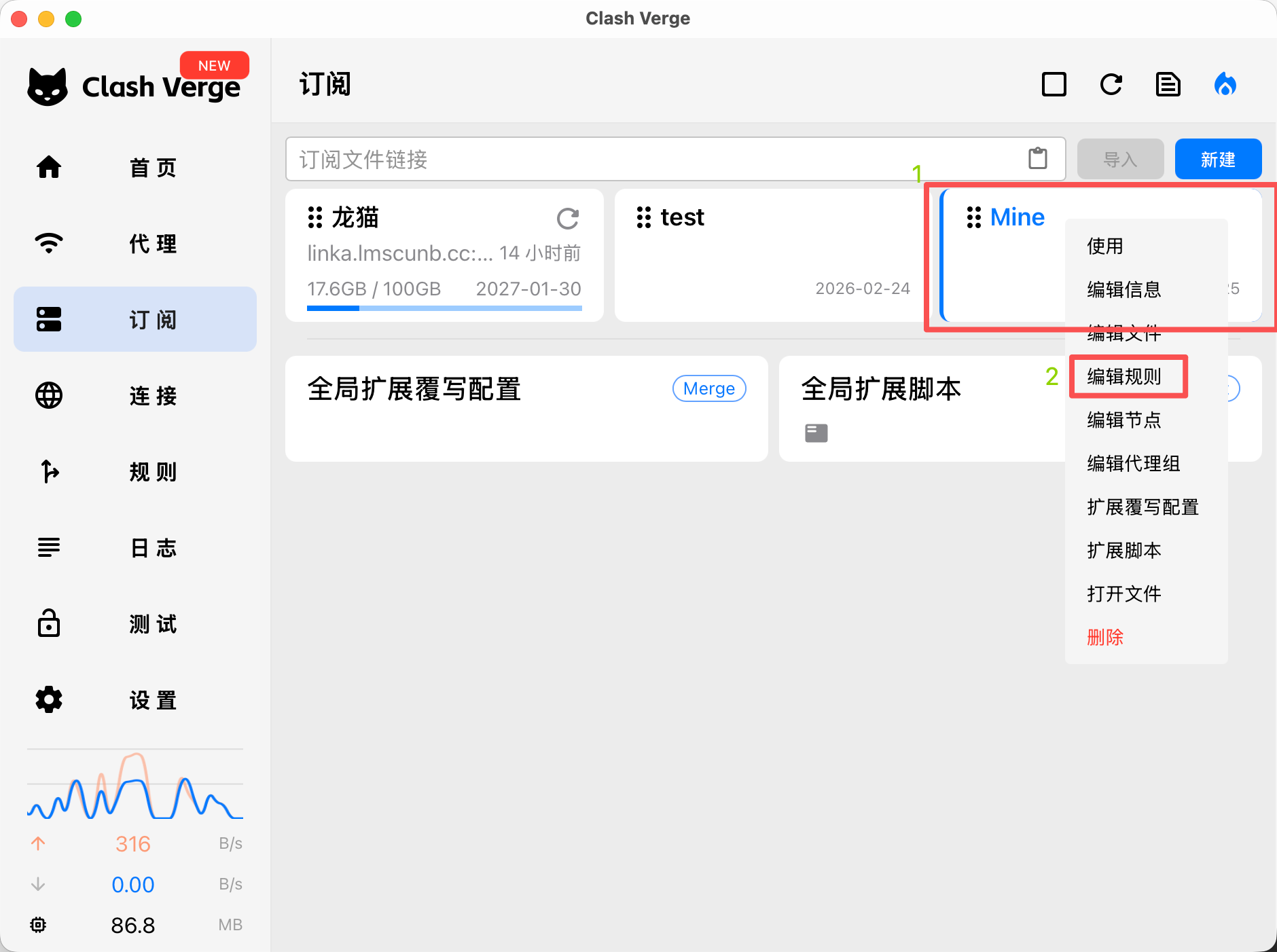Click 扩展覆写配置 in the context menu
1277x952 pixels.
point(1143,507)
